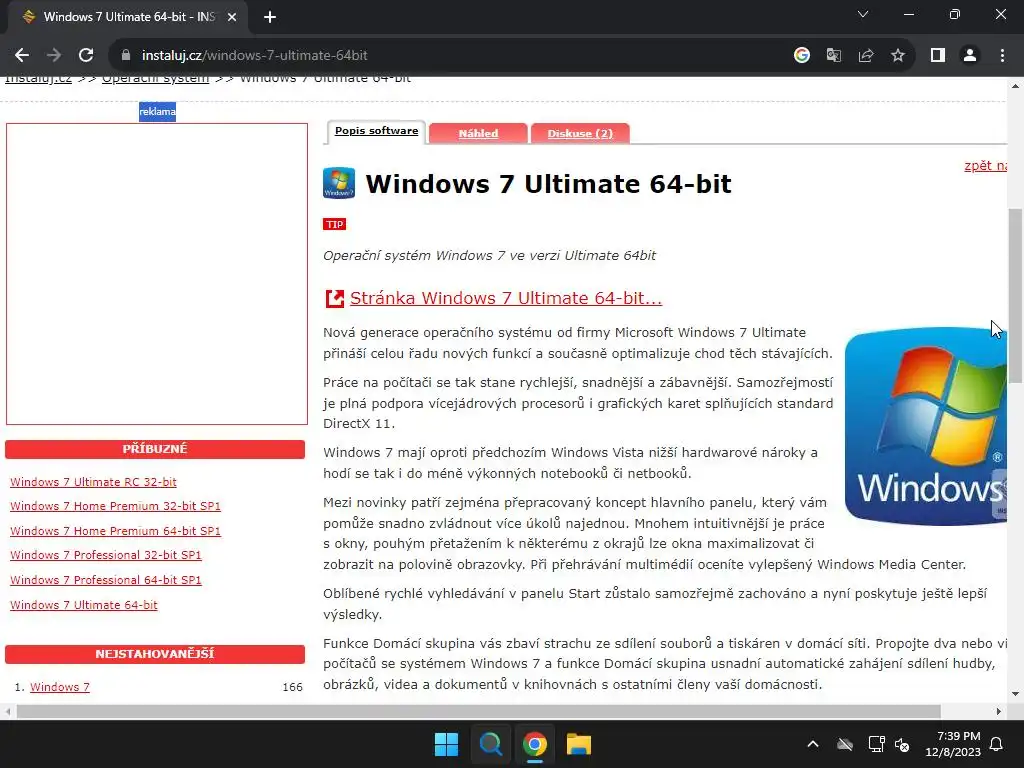The height and width of the screenshot is (768, 1024).
Task: Open the Diskuse (2) tab
Action: click(580, 133)
